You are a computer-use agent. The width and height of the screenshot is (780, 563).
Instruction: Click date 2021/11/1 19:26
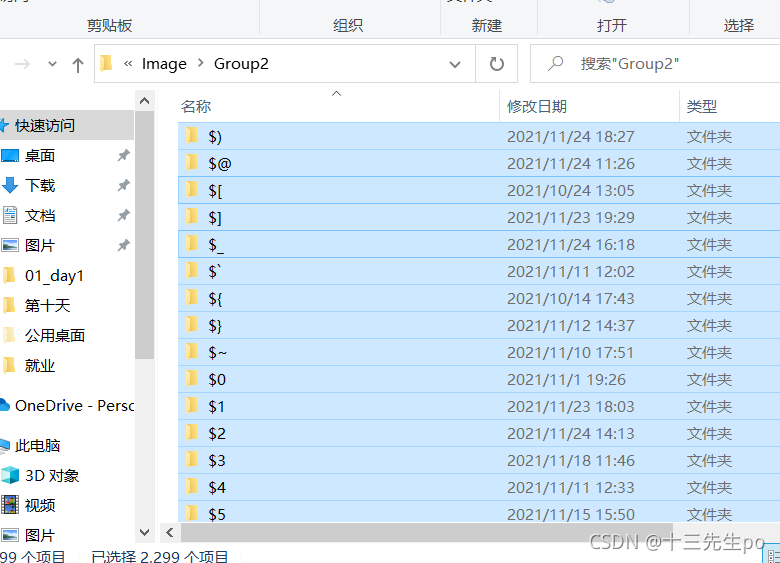[566, 379]
